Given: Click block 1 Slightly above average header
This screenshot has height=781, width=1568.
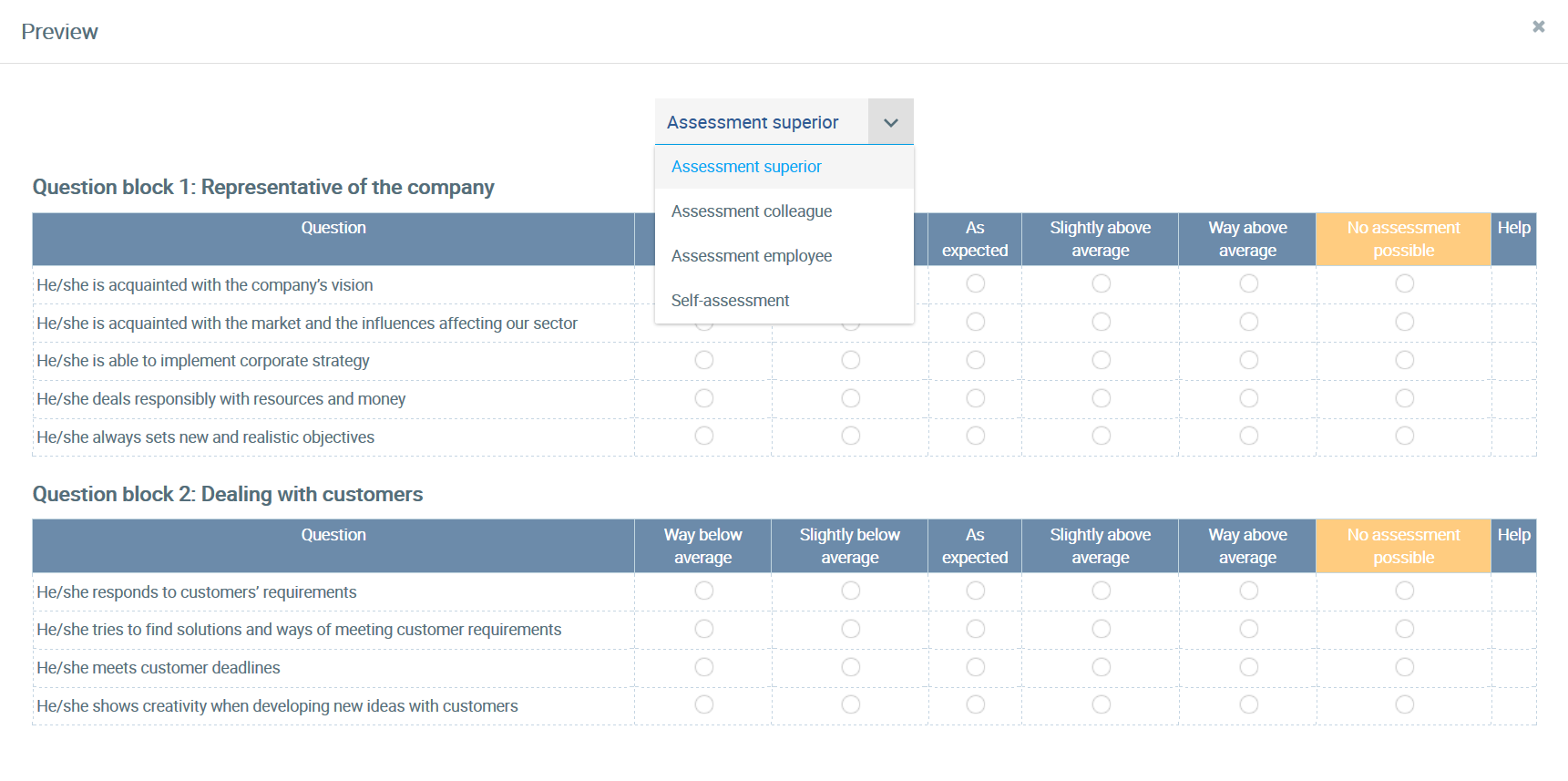Looking at the screenshot, I should coord(1100,239).
